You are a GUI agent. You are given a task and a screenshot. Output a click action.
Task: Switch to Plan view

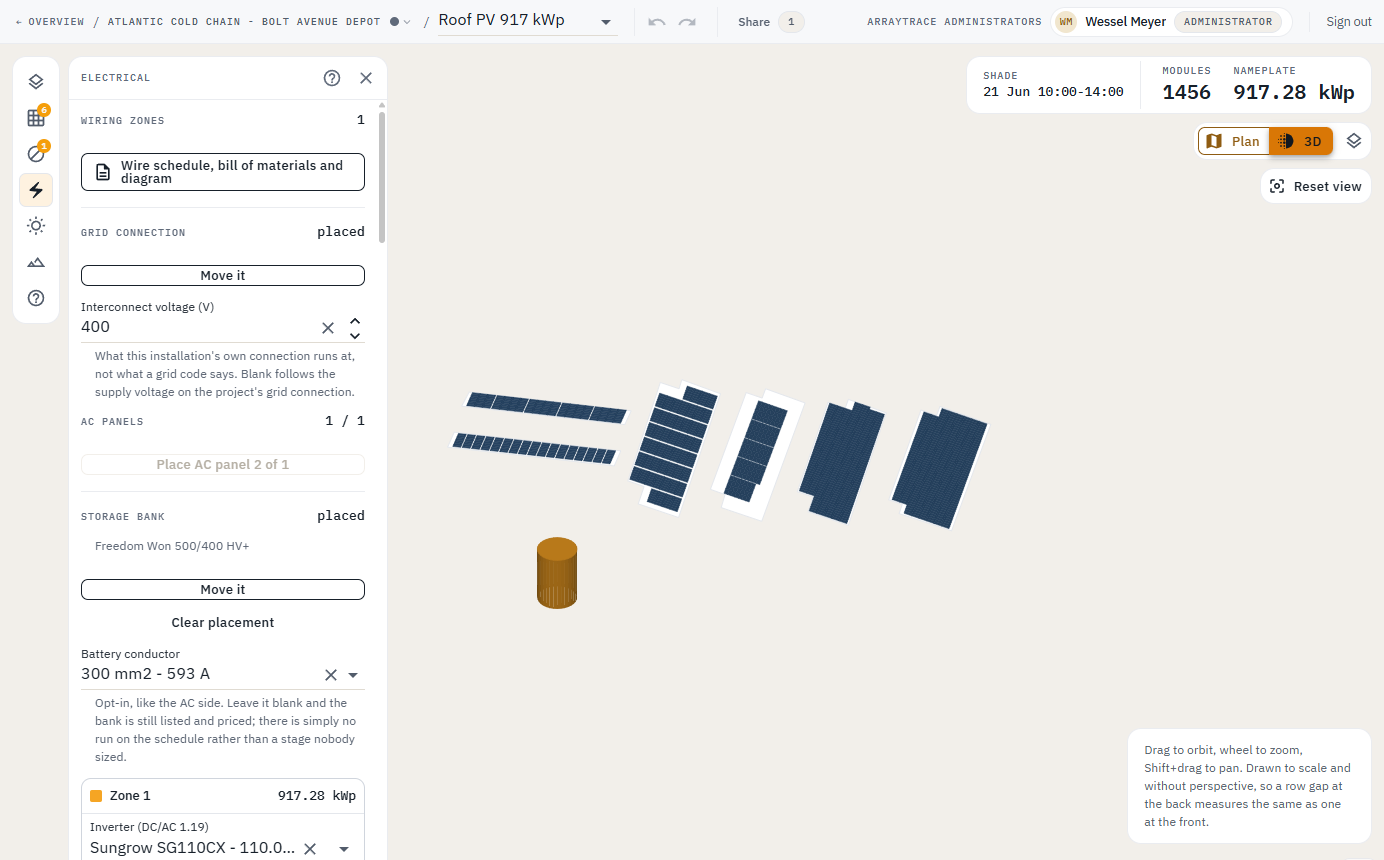(1234, 141)
